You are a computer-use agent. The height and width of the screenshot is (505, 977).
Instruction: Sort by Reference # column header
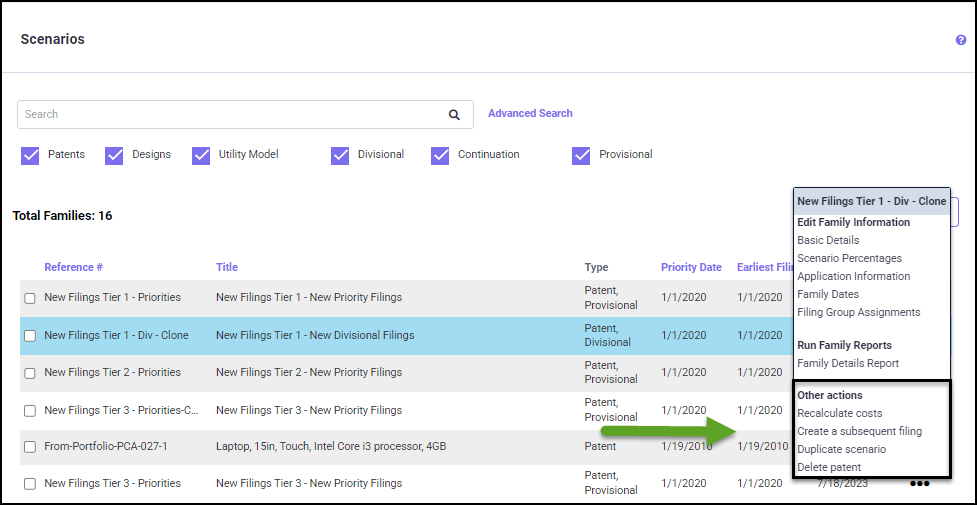(x=73, y=268)
